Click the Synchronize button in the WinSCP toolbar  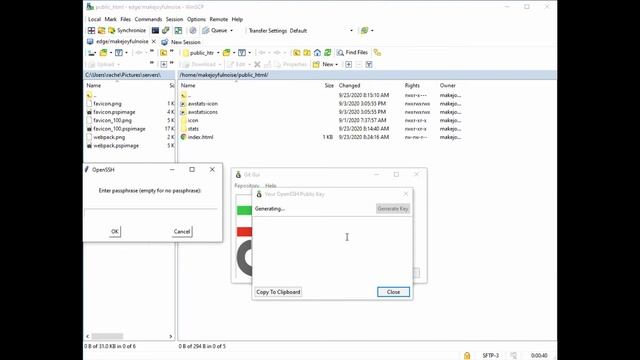[127, 31]
